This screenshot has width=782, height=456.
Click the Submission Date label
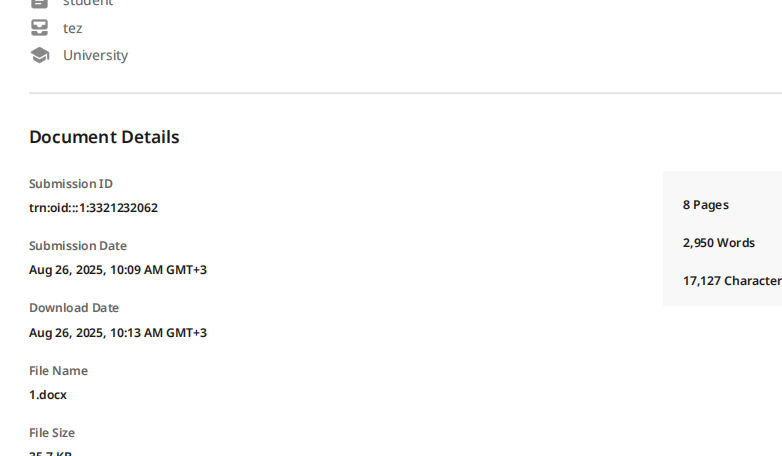pos(78,245)
